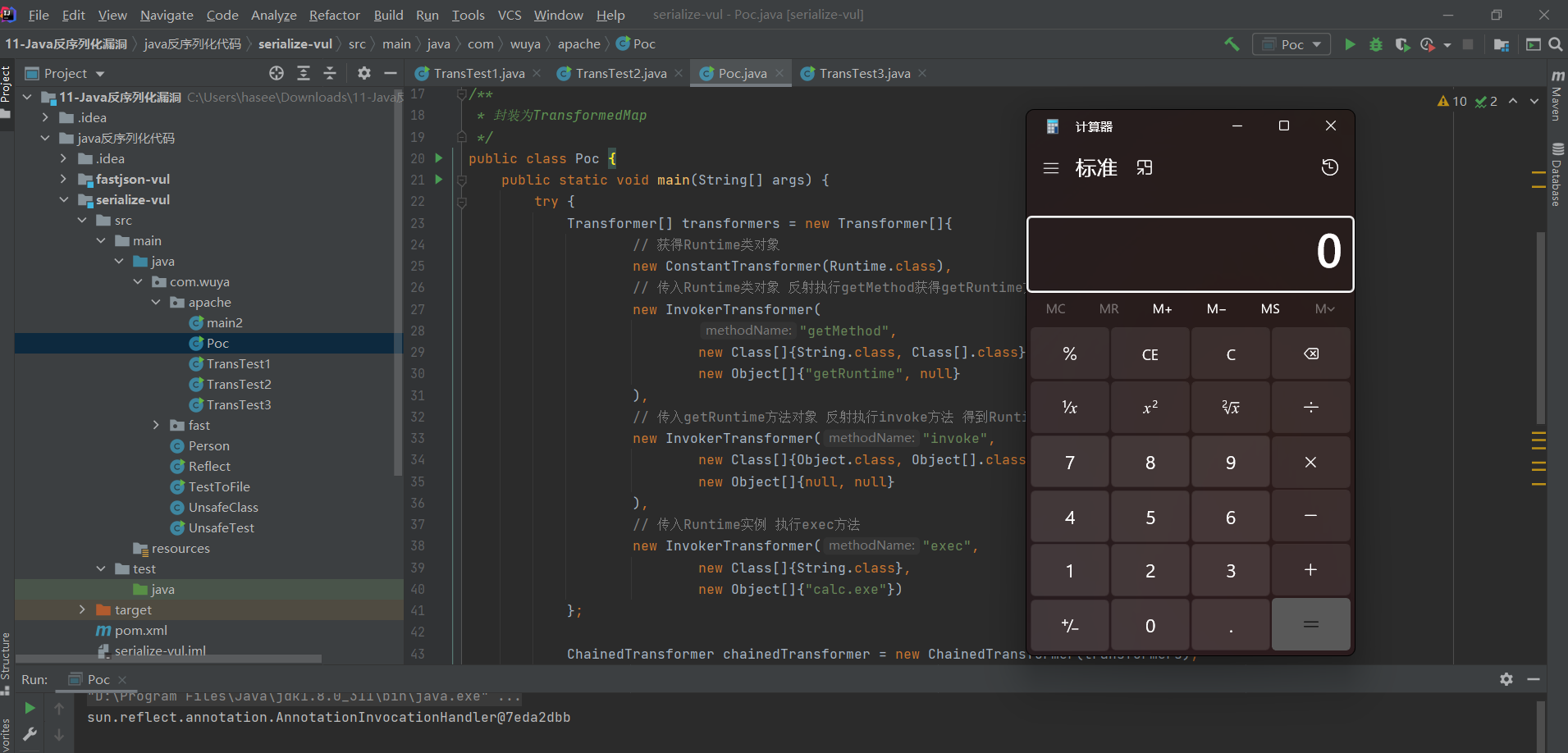Run with coverage icon in toolbar

pyautogui.click(x=1402, y=44)
